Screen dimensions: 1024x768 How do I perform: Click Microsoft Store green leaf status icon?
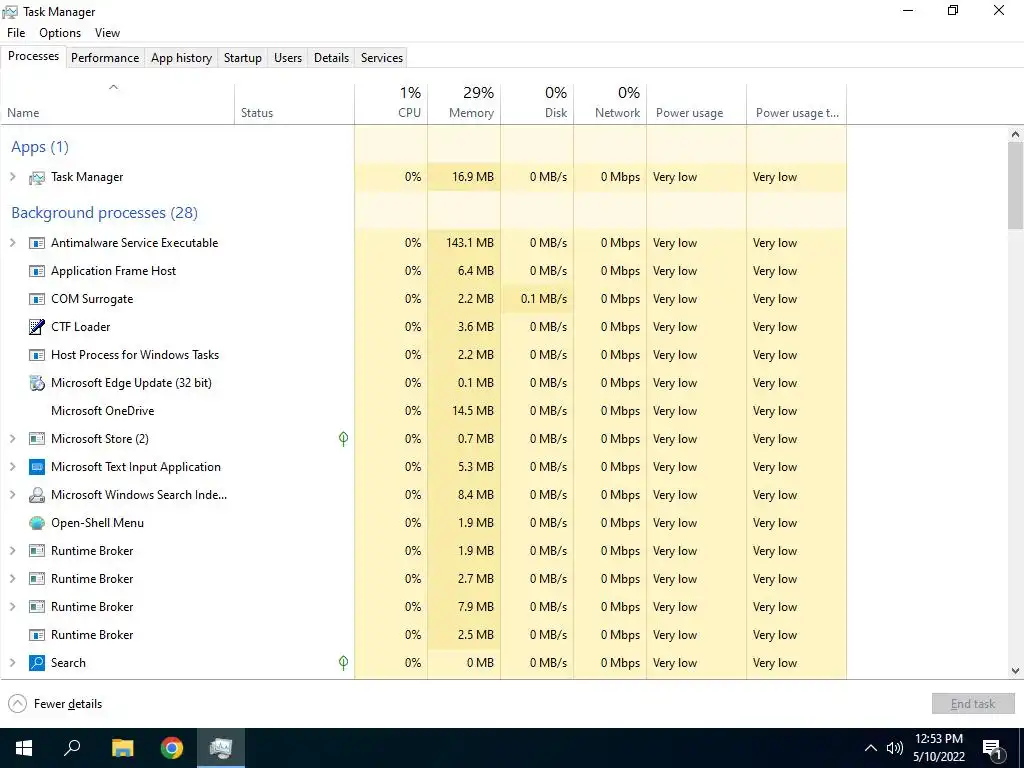pos(344,439)
